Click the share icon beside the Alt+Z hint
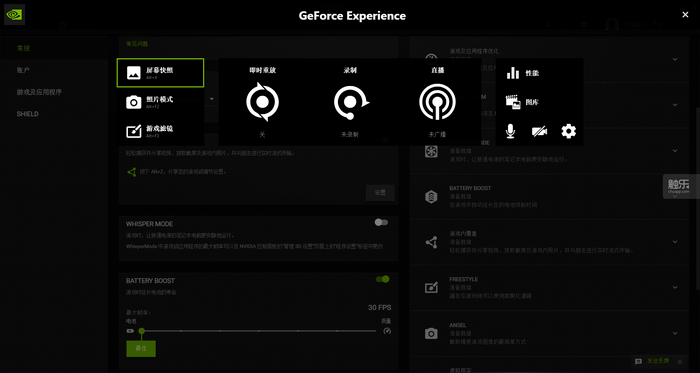Image resolution: width=700 pixels, height=373 pixels. pos(132,172)
